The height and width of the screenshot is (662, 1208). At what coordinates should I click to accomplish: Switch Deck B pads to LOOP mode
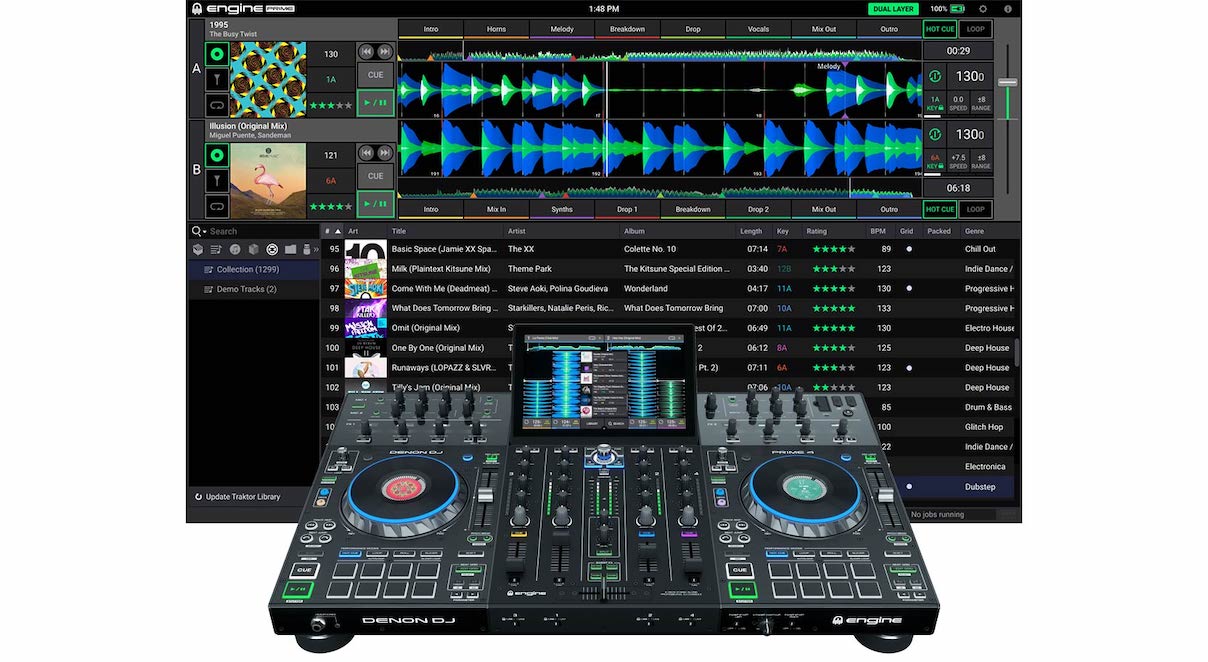point(976,209)
